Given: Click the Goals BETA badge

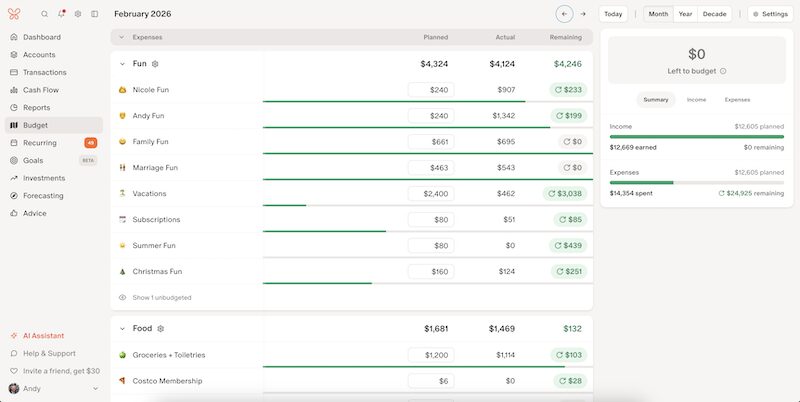Looking at the screenshot, I should (88, 161).
